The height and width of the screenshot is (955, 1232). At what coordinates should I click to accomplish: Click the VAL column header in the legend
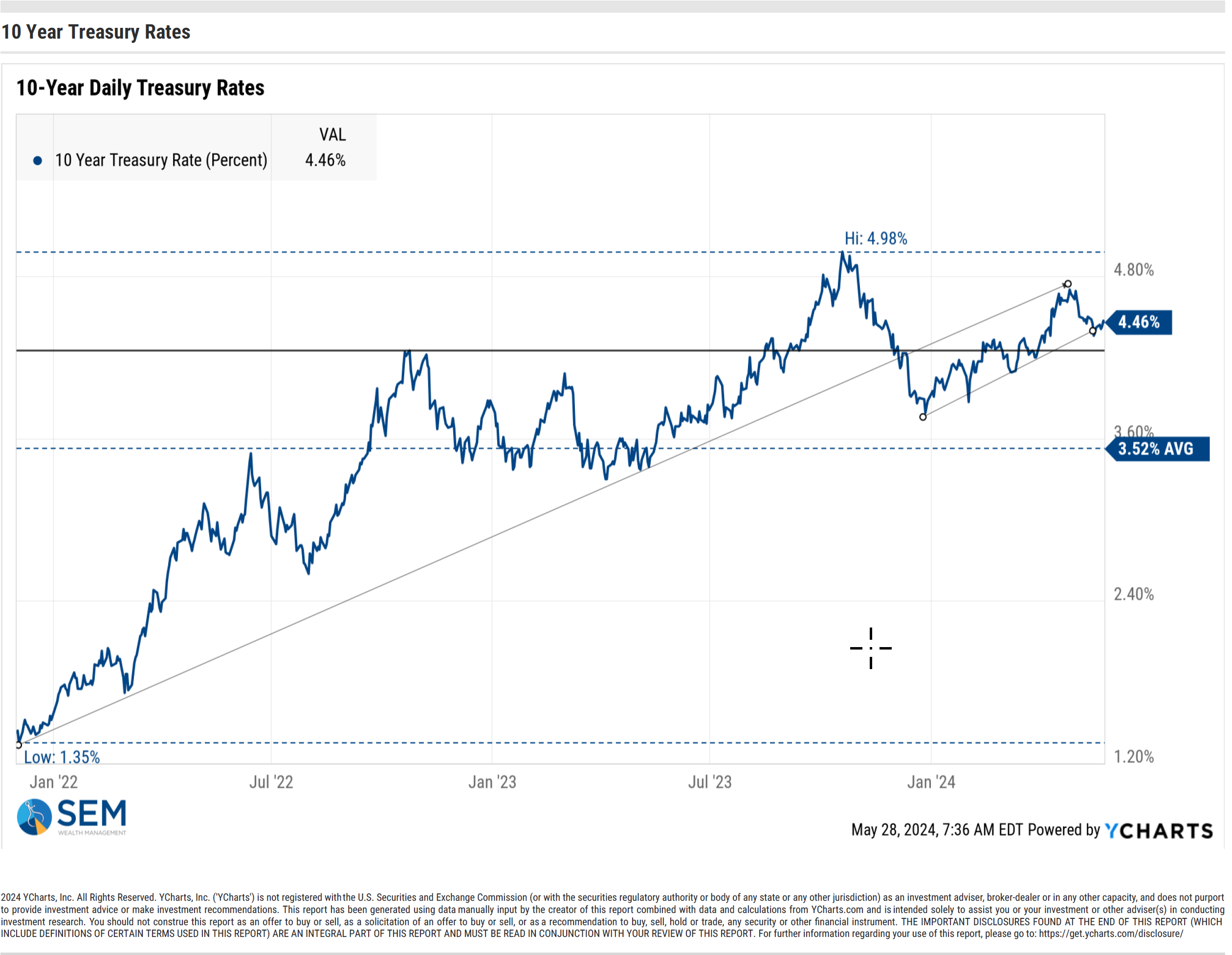coord(333,135)
